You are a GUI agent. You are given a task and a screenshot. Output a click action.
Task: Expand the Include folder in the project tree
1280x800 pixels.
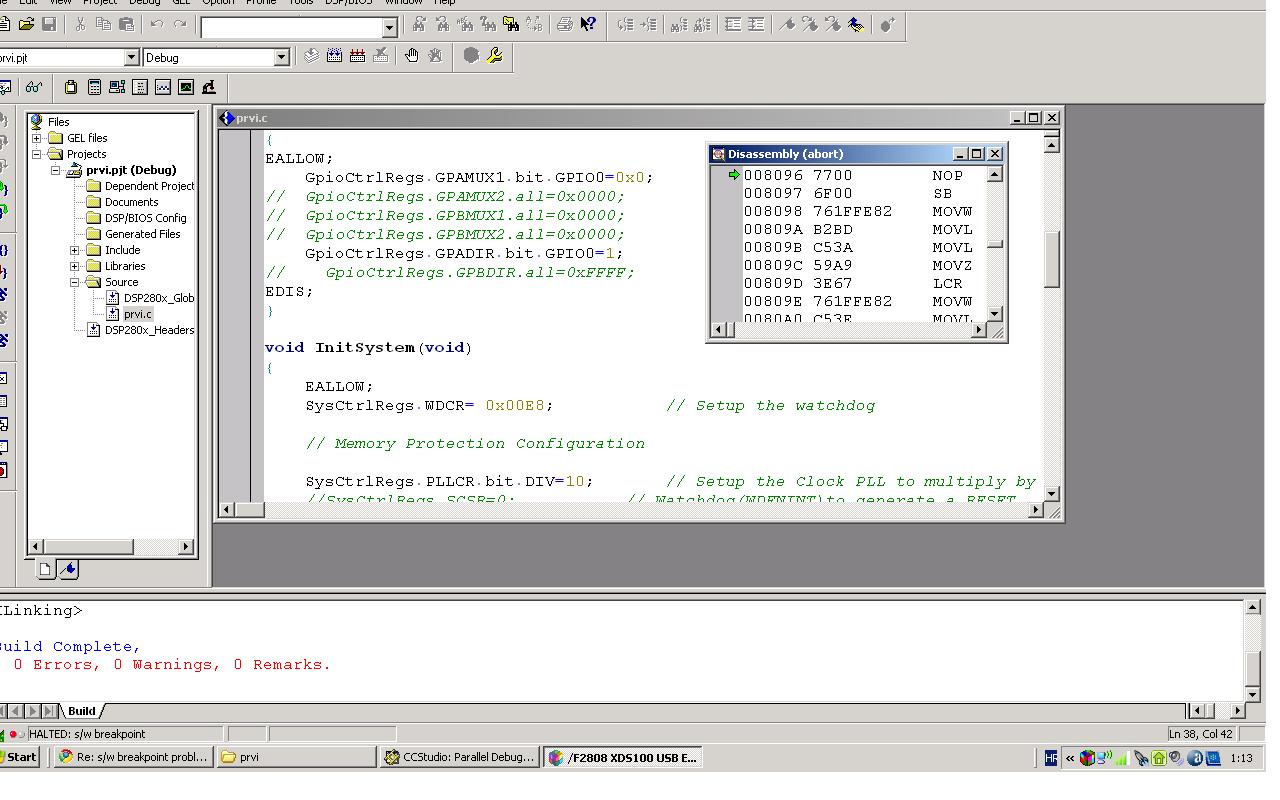coord(74,249)
